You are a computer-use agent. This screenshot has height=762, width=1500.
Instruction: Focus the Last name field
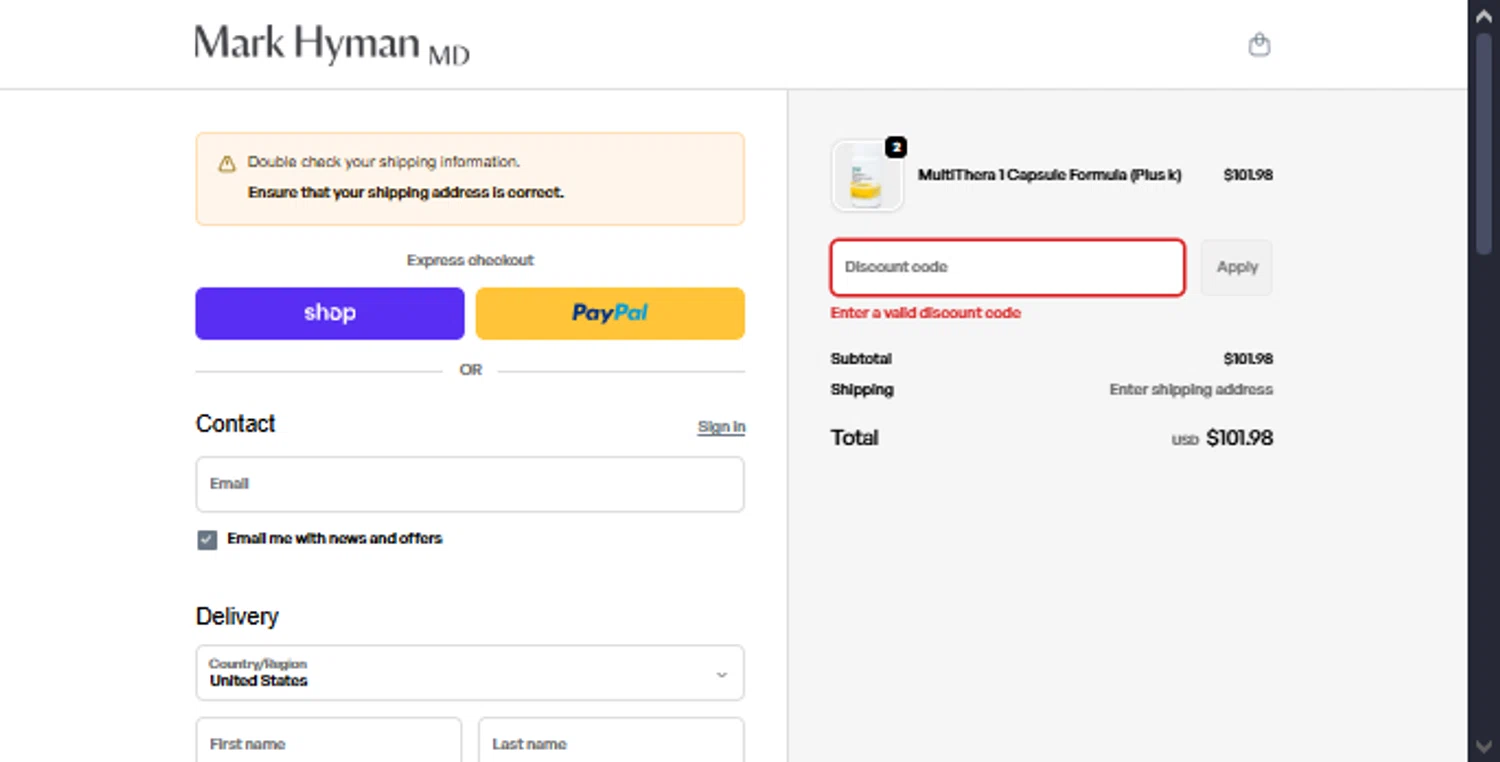(611, 740)
